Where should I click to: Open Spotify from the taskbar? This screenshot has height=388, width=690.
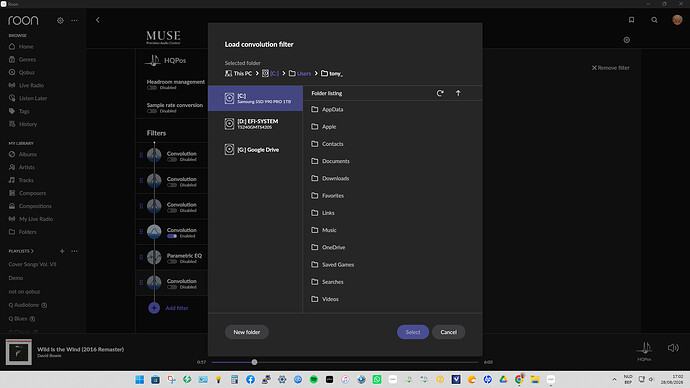click(x=314, y=380)
